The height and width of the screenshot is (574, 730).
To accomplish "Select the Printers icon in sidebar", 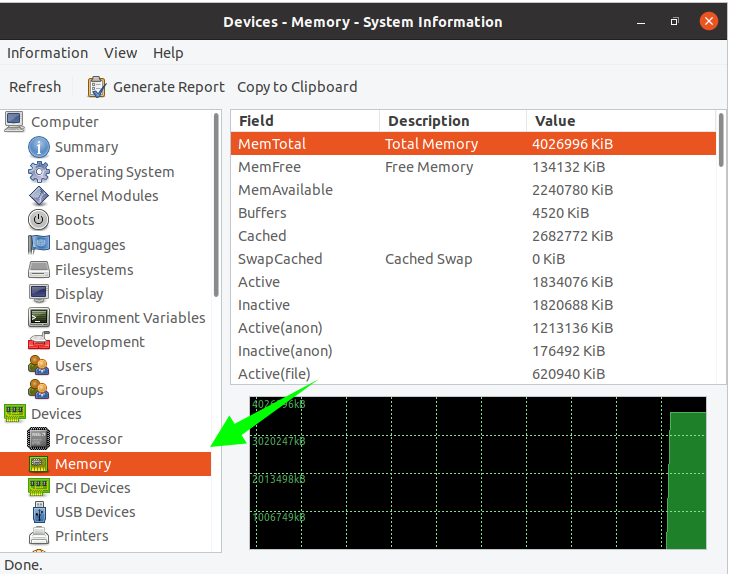I will [x=39, y=536].
